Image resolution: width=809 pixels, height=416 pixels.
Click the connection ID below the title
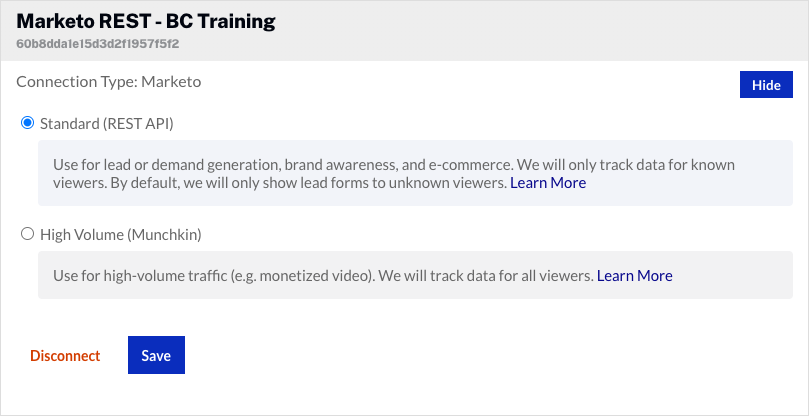[98, 44]
